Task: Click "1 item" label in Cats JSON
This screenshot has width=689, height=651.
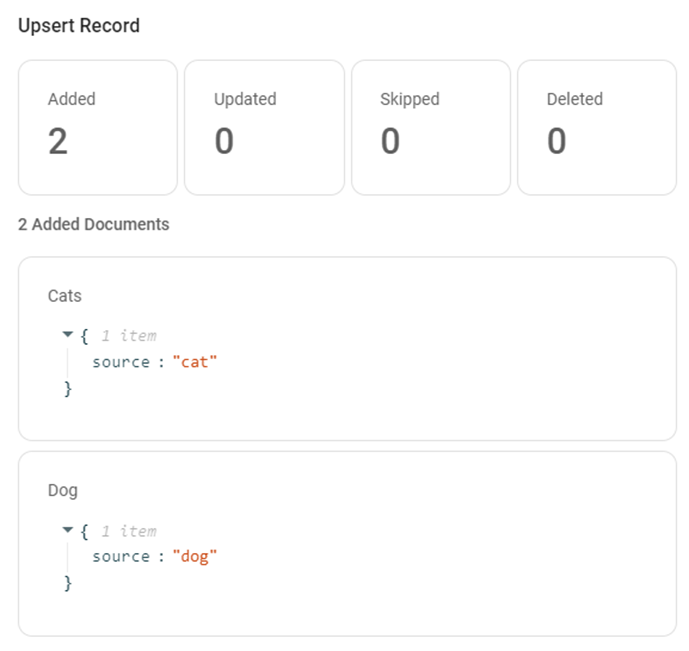Action: 129,336
